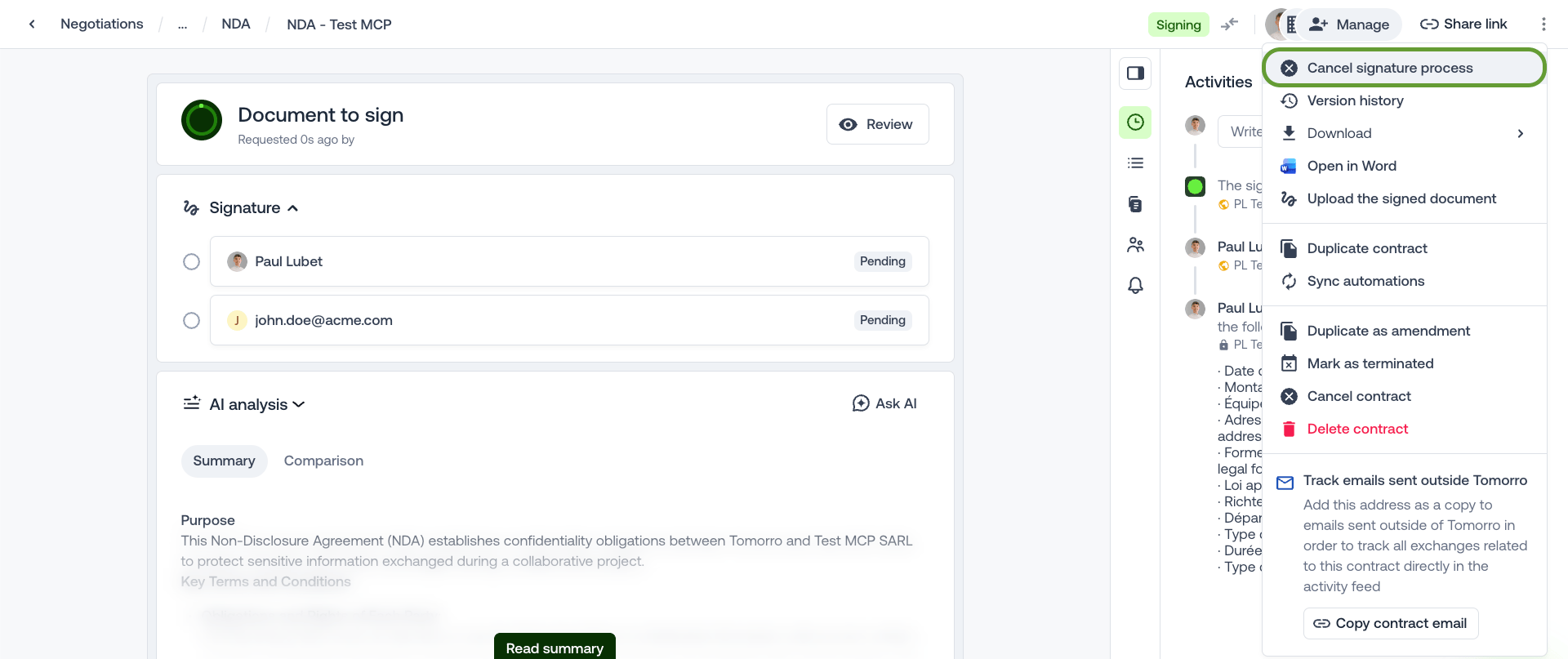The height and width of the screenshot is (659, 1568).
Task: Open the Activities clock icon
Action: pyautogui.click(x=1135, y=122)
